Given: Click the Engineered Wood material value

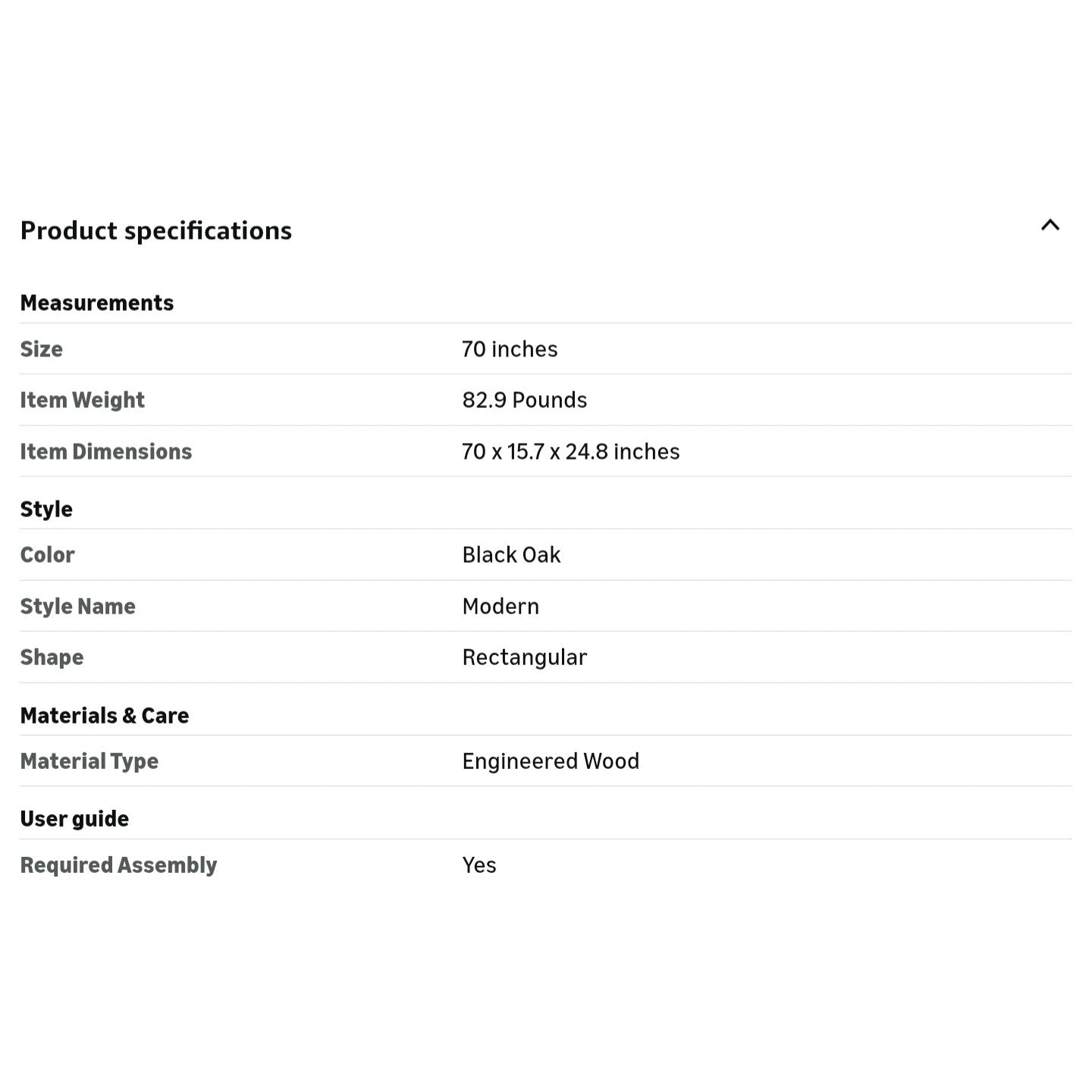Looking at the screenshot, I should 551,761.
